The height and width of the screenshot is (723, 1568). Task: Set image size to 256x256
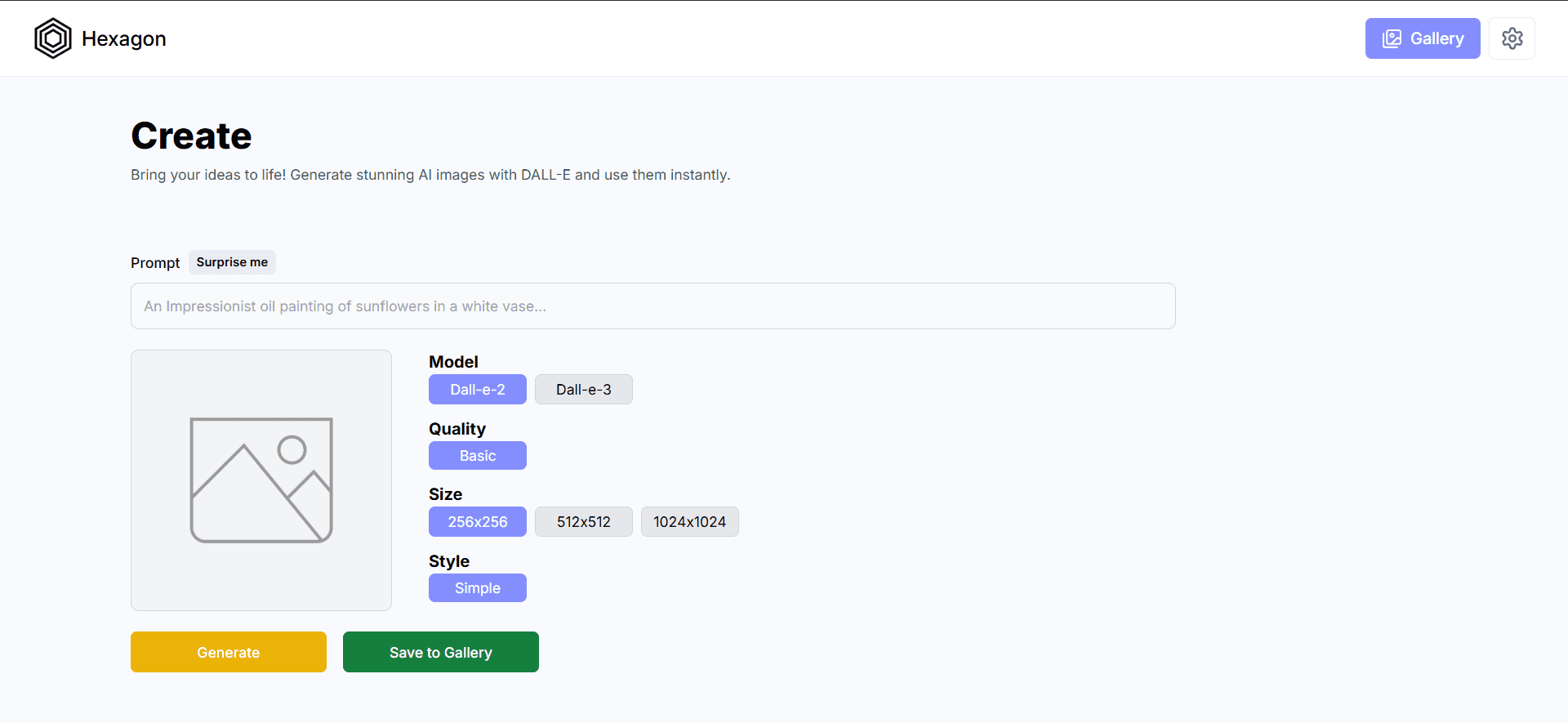pyautogui.click(x=478, y=522)
